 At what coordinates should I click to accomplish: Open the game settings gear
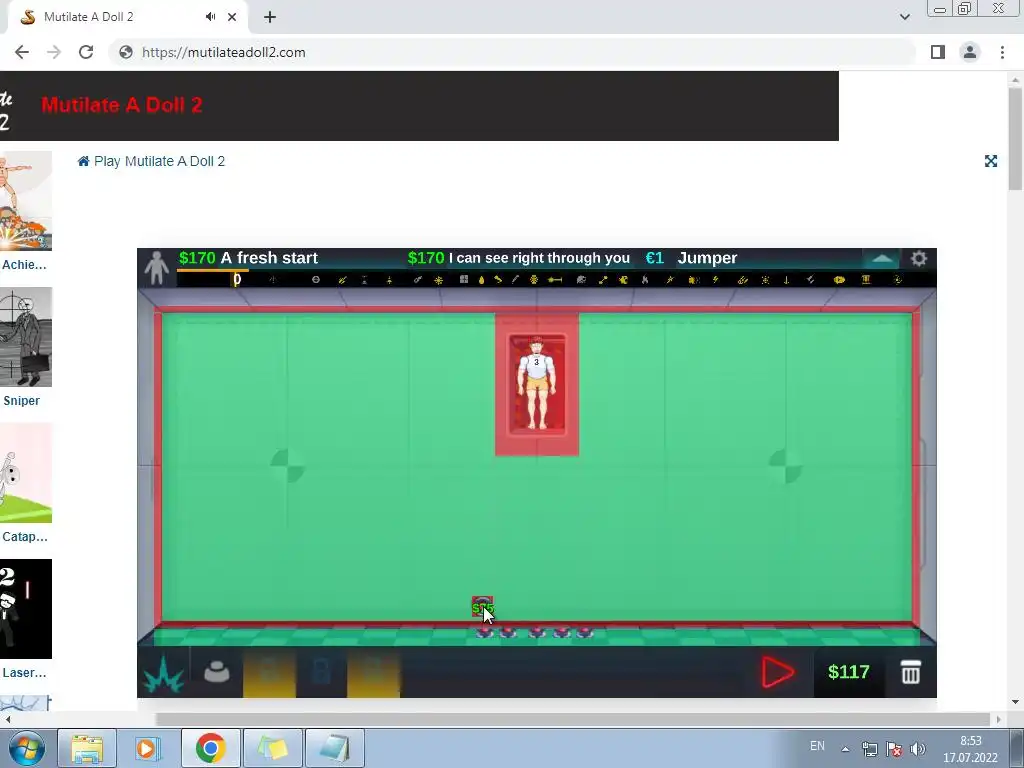tap(919, 259)
